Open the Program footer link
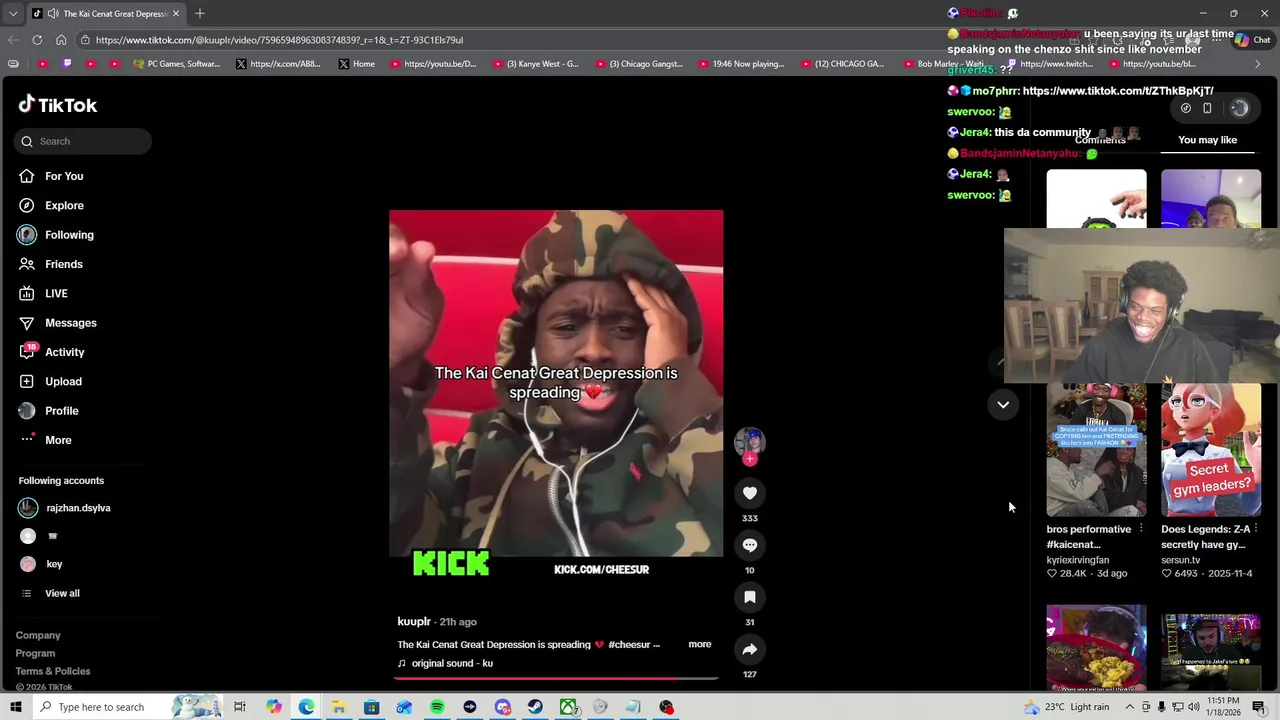 pos(35,653)
